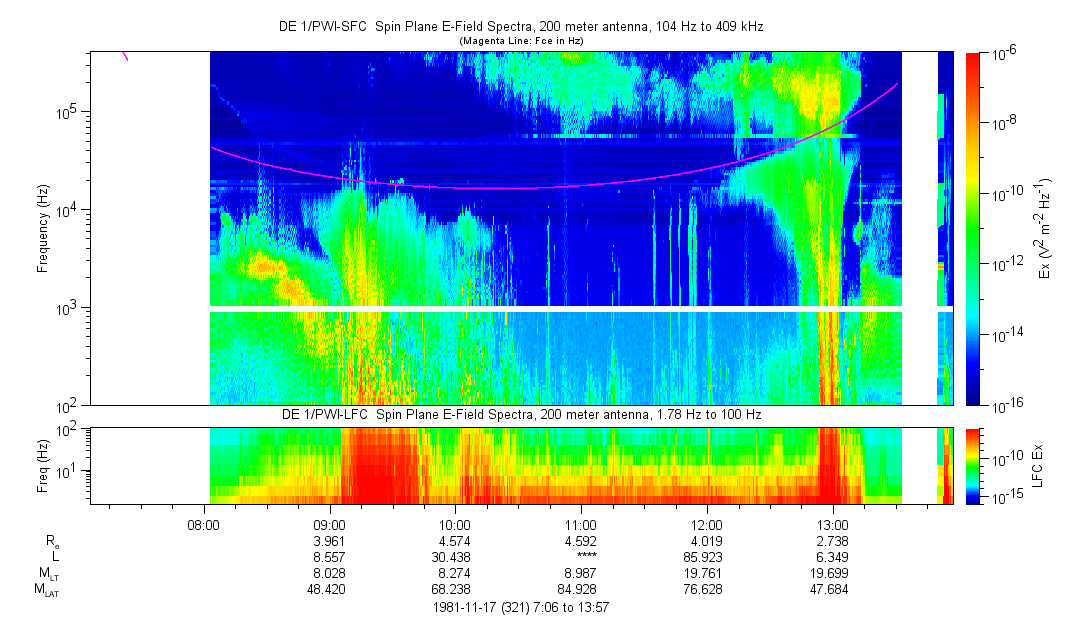
Task: Click the 10^-16 colorbar minimum label
Action: (x=1006, y=405)
